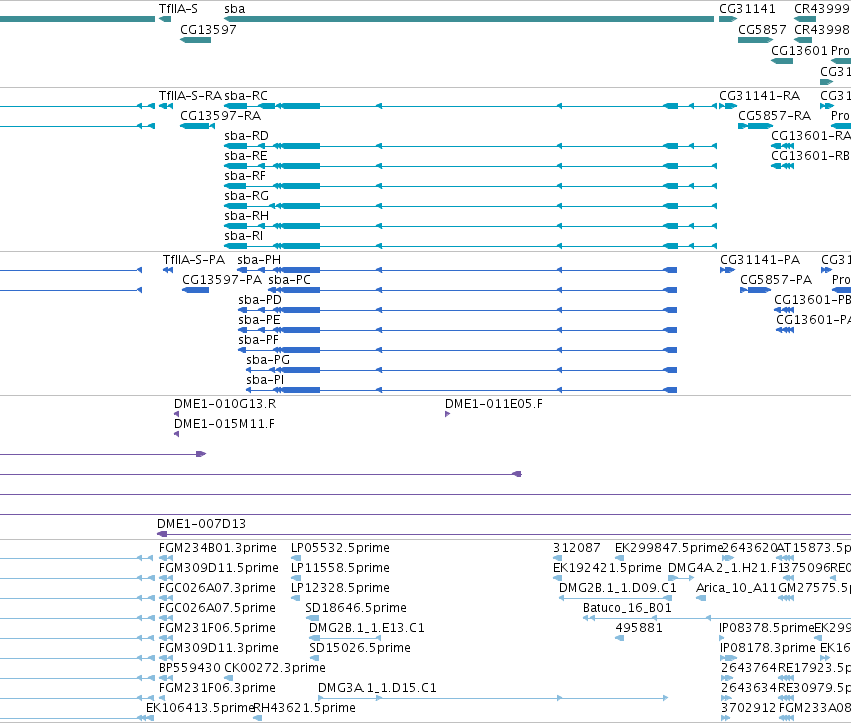Select the CG31141 gene label
The height and width of the screenshot is (723, 851).
pos(747,9)
